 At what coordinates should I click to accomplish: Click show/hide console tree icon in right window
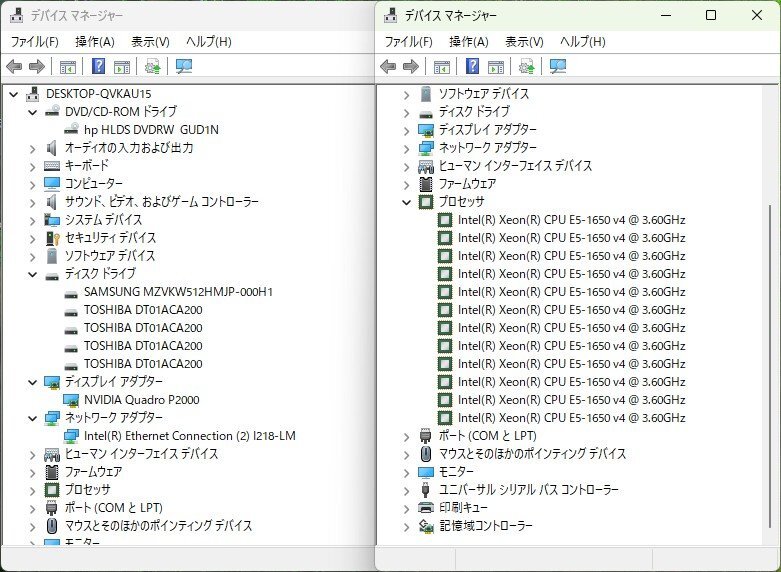click(x=442, y=66)
